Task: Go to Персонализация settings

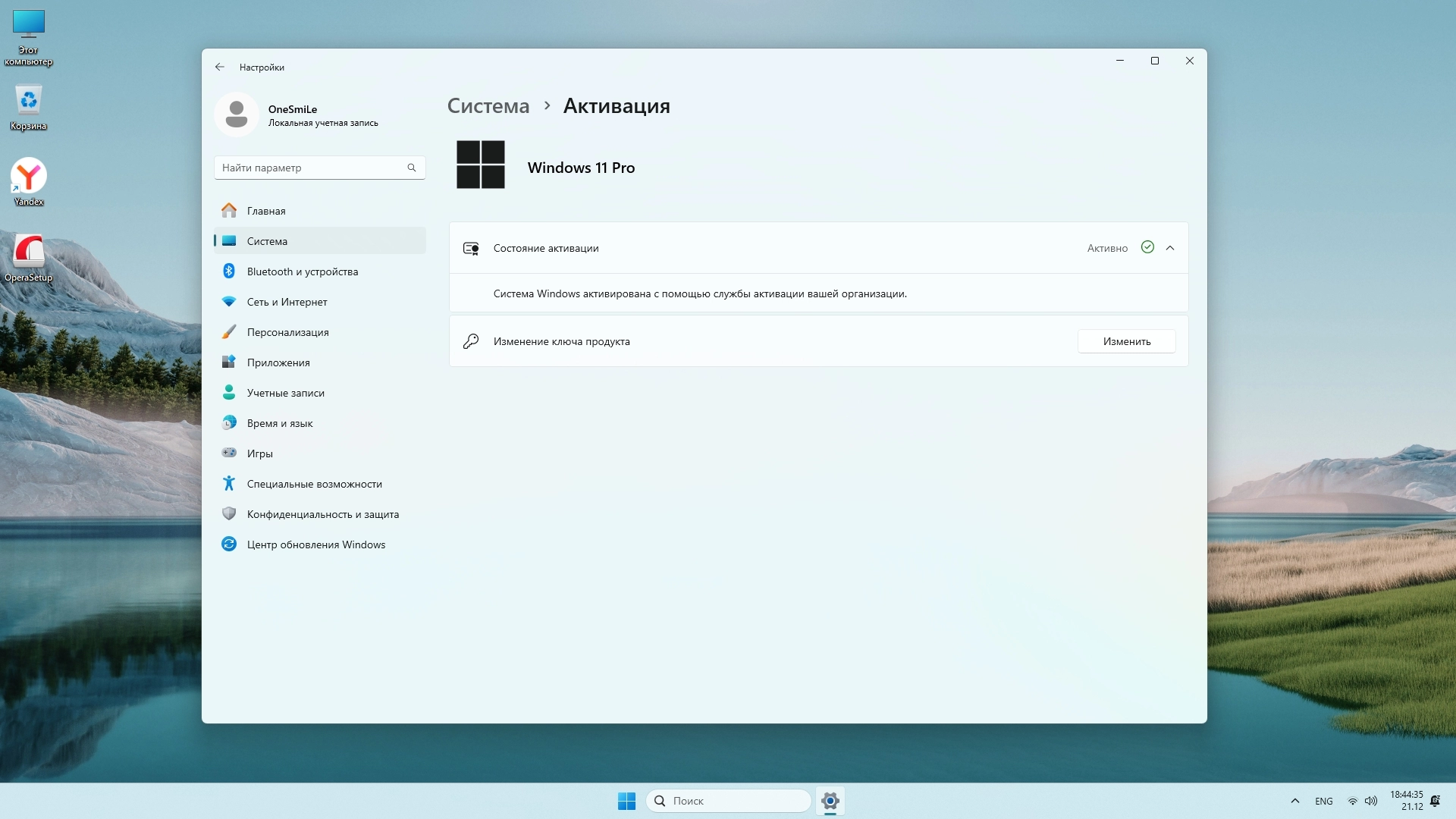Action: click(x=287, y=332)
